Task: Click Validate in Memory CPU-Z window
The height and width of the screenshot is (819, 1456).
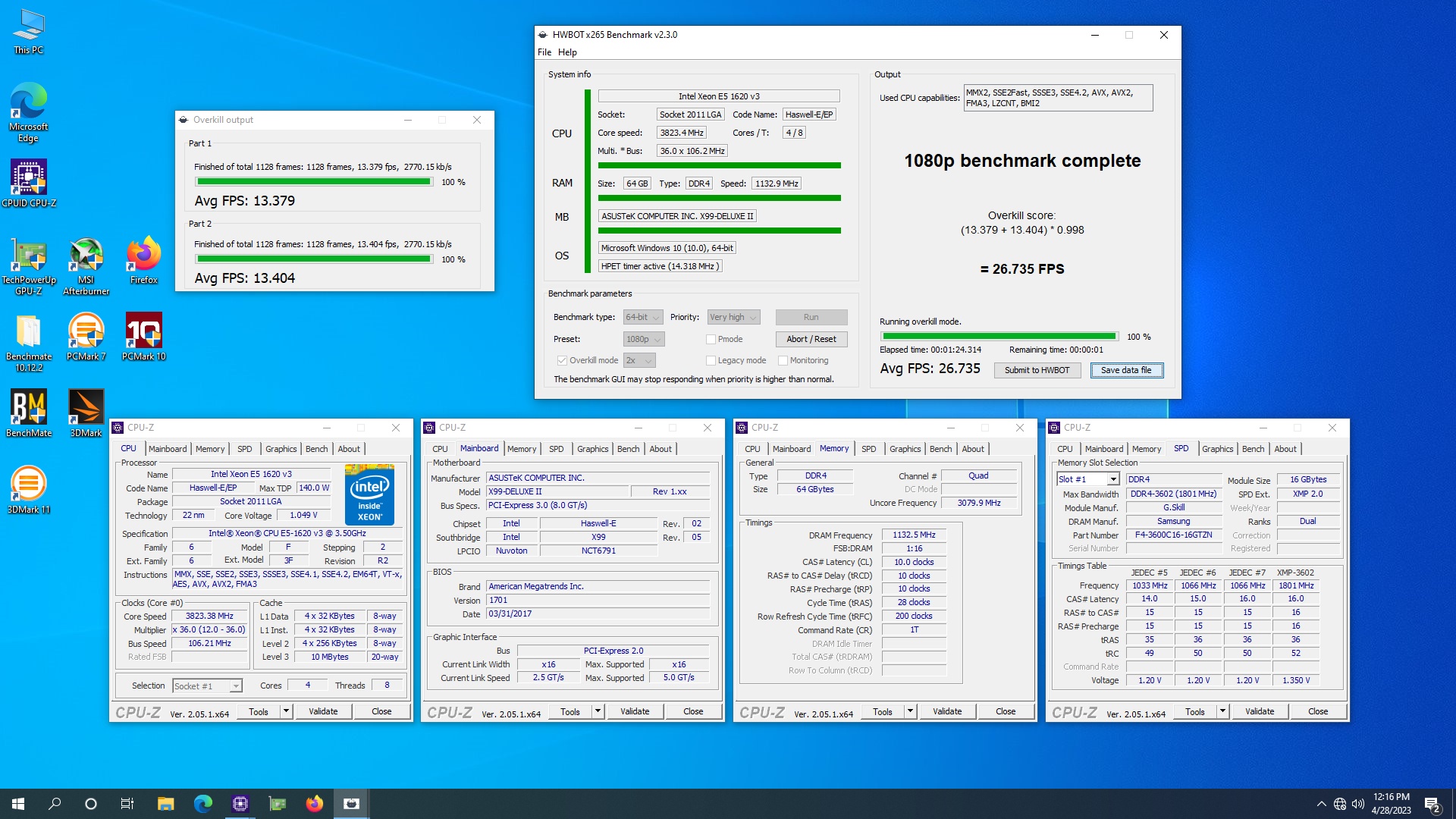Action: point(947,711)
